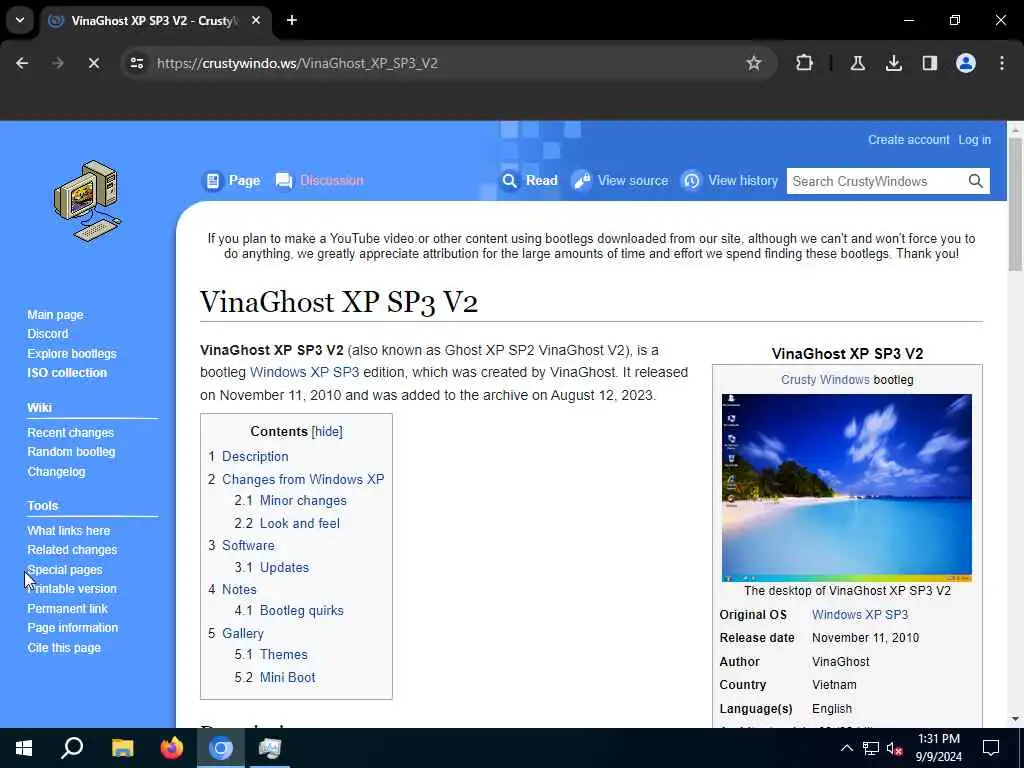Jump to Themes subsection
The width and height of the screenshot is (1024, 768).
pyautogui.click(x=283, y=654)
